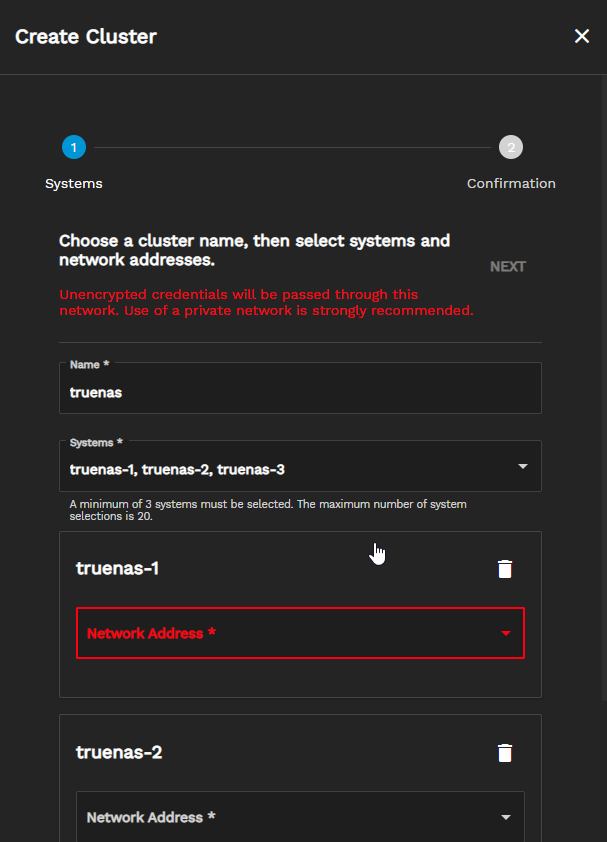
Task: Select the step 1 circle in the stepper
Action: (x=74, y=147)
